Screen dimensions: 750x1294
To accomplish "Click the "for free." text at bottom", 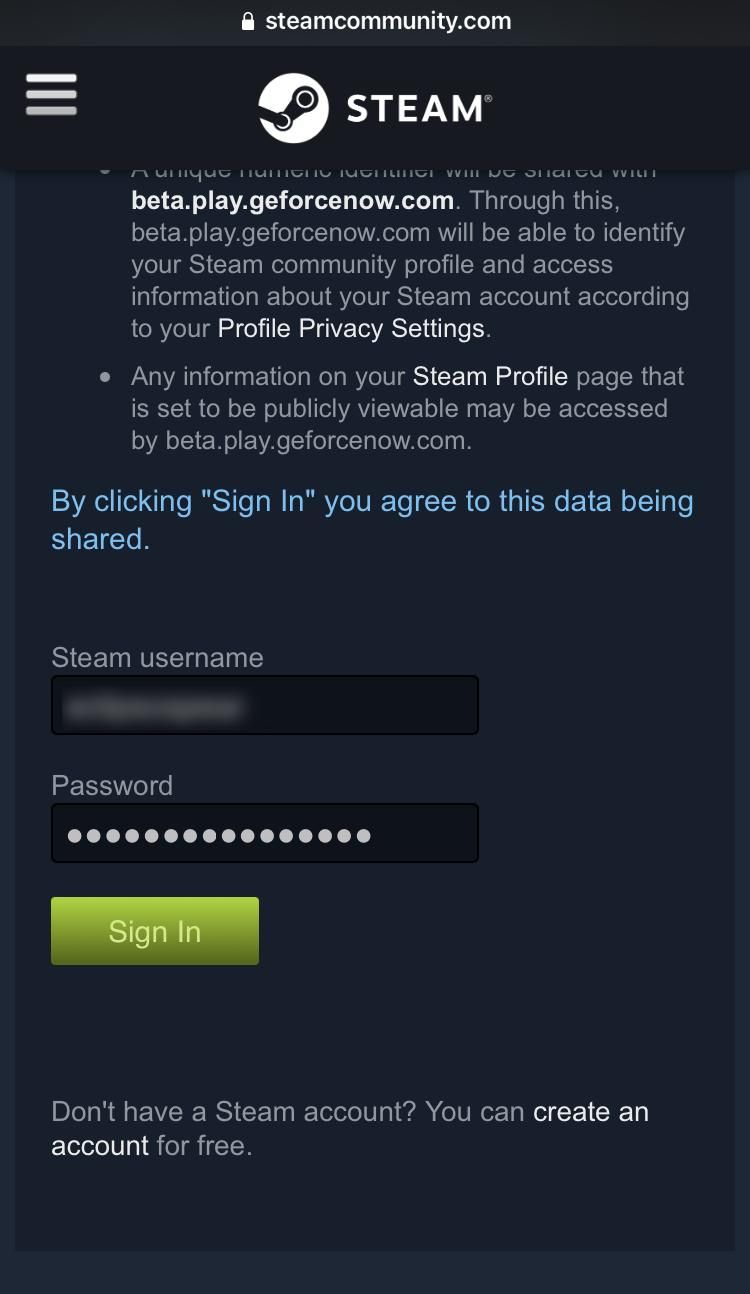I will [205, 1146].
